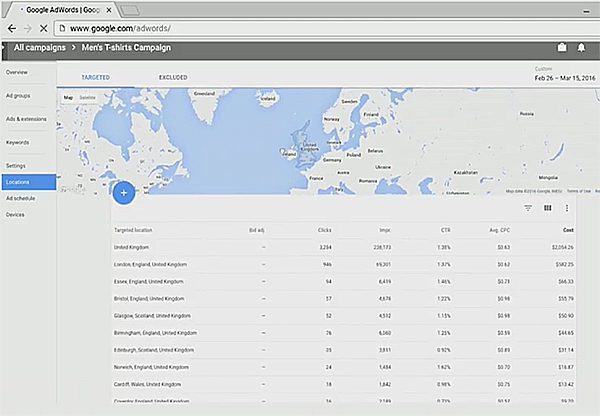Click Edinburgh, Scotland, United Kingdom row
The height and width of the screenshot is (416, 600).
[x=344, y=350]
